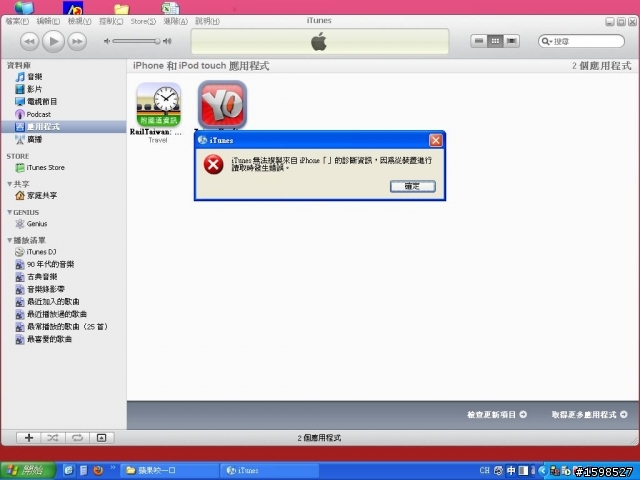Screen dimensions: 640x480
Task: Open the 檔案(F) menu
Action: coord(17,21)
